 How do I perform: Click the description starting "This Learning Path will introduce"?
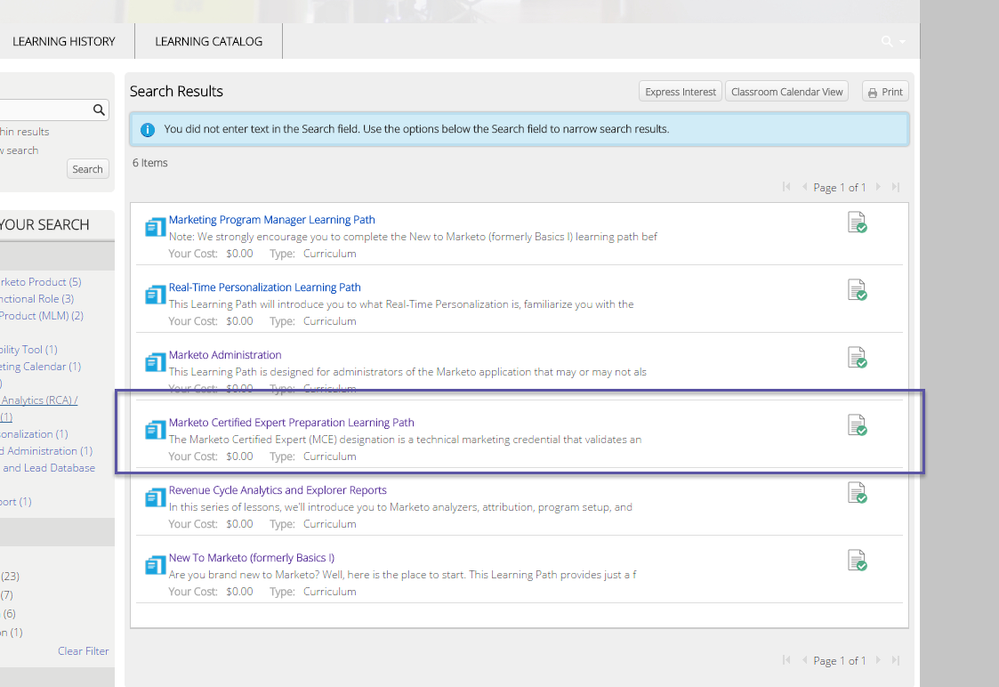click(401, 304)
